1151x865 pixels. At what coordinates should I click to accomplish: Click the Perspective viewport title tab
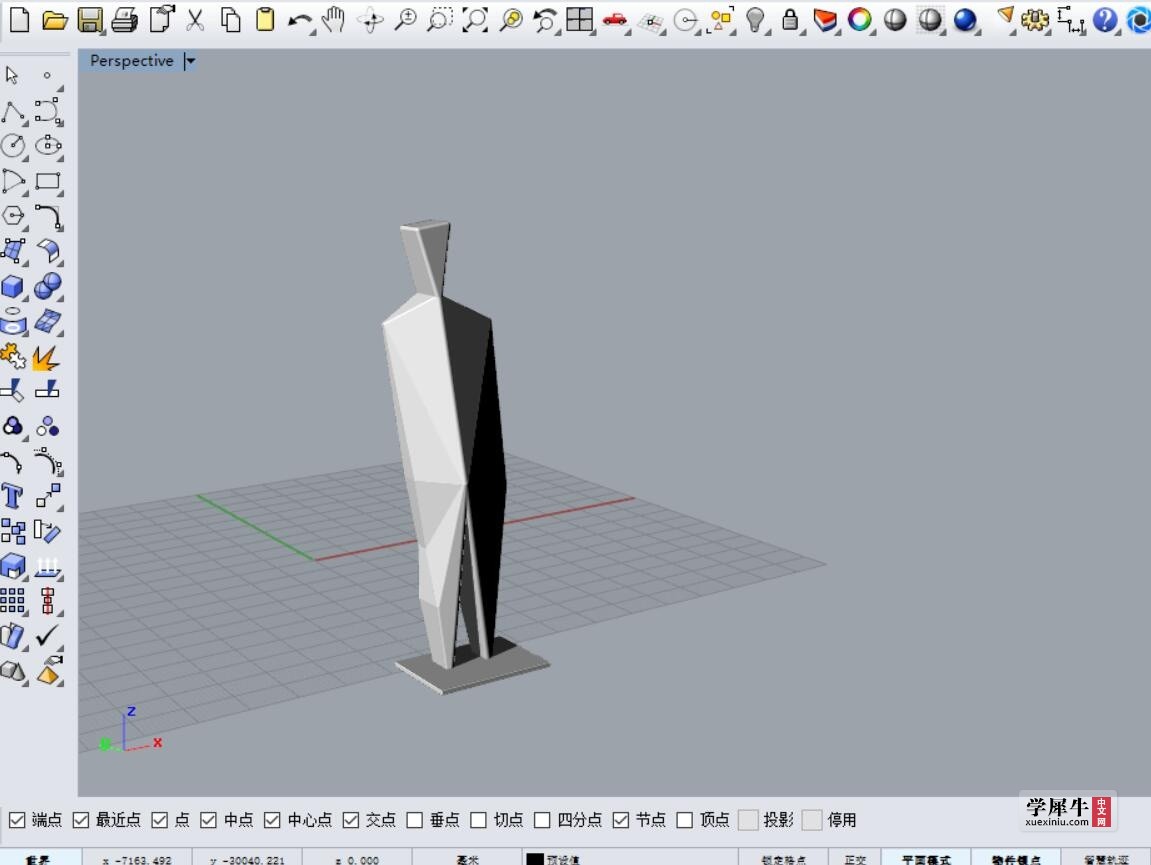pyautogui.click(x=132, y=61)
